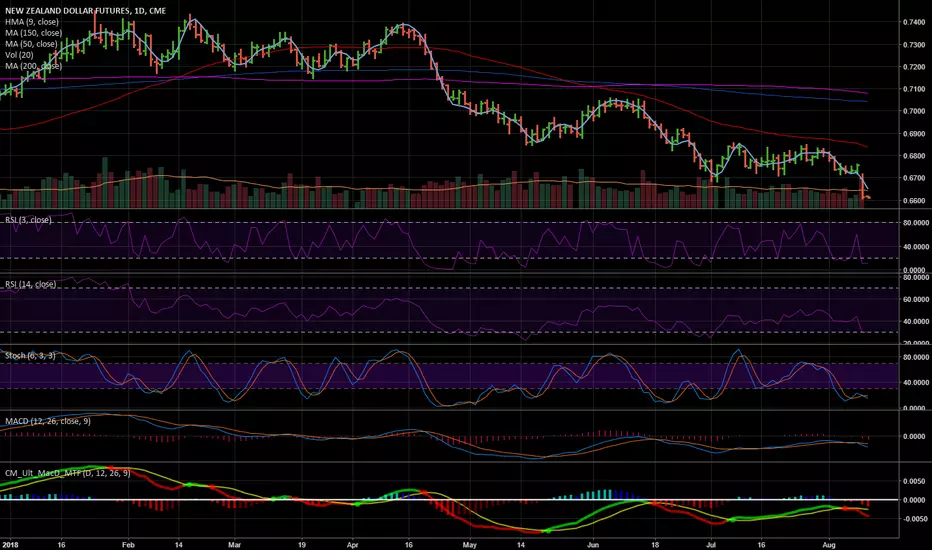Click the 2018 label on time axis
932x550 pixels.
click(x=9, y=545)
